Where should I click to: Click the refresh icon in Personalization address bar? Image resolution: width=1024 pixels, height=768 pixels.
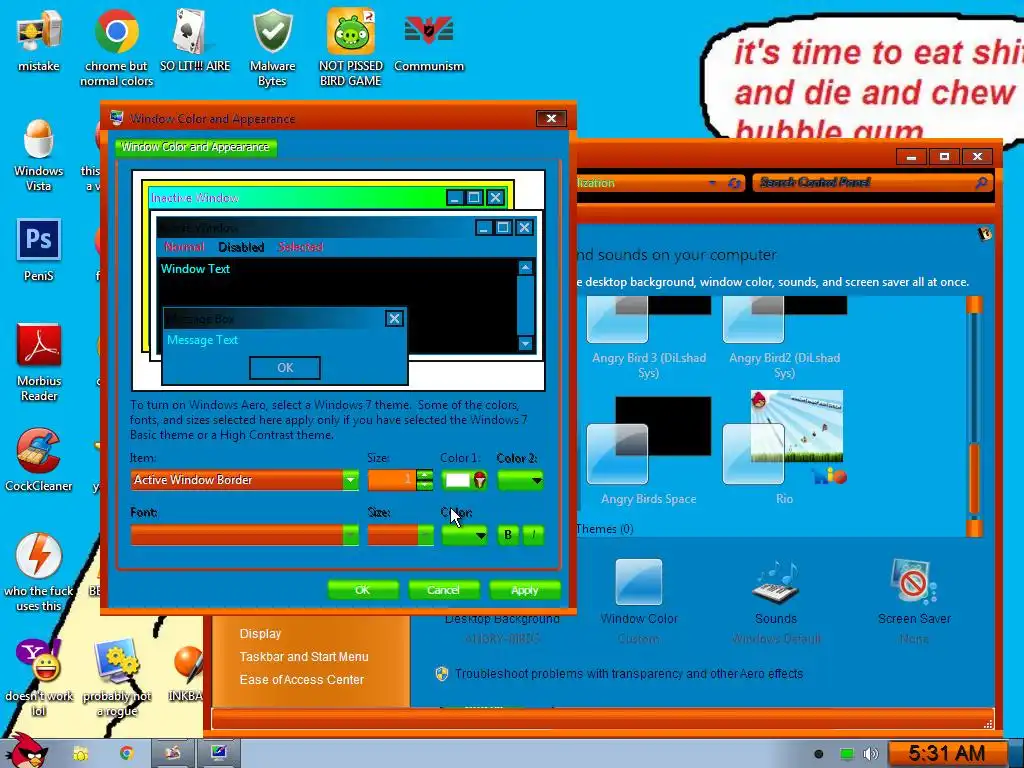[734, 184]
